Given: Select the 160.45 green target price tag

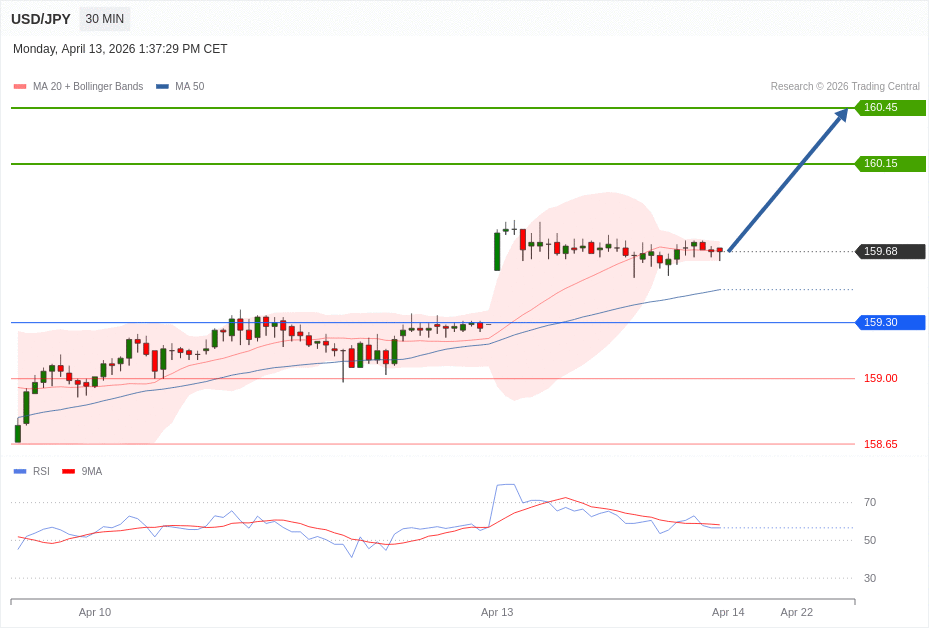Looking at the screenshot, I should tap(890, 108).
